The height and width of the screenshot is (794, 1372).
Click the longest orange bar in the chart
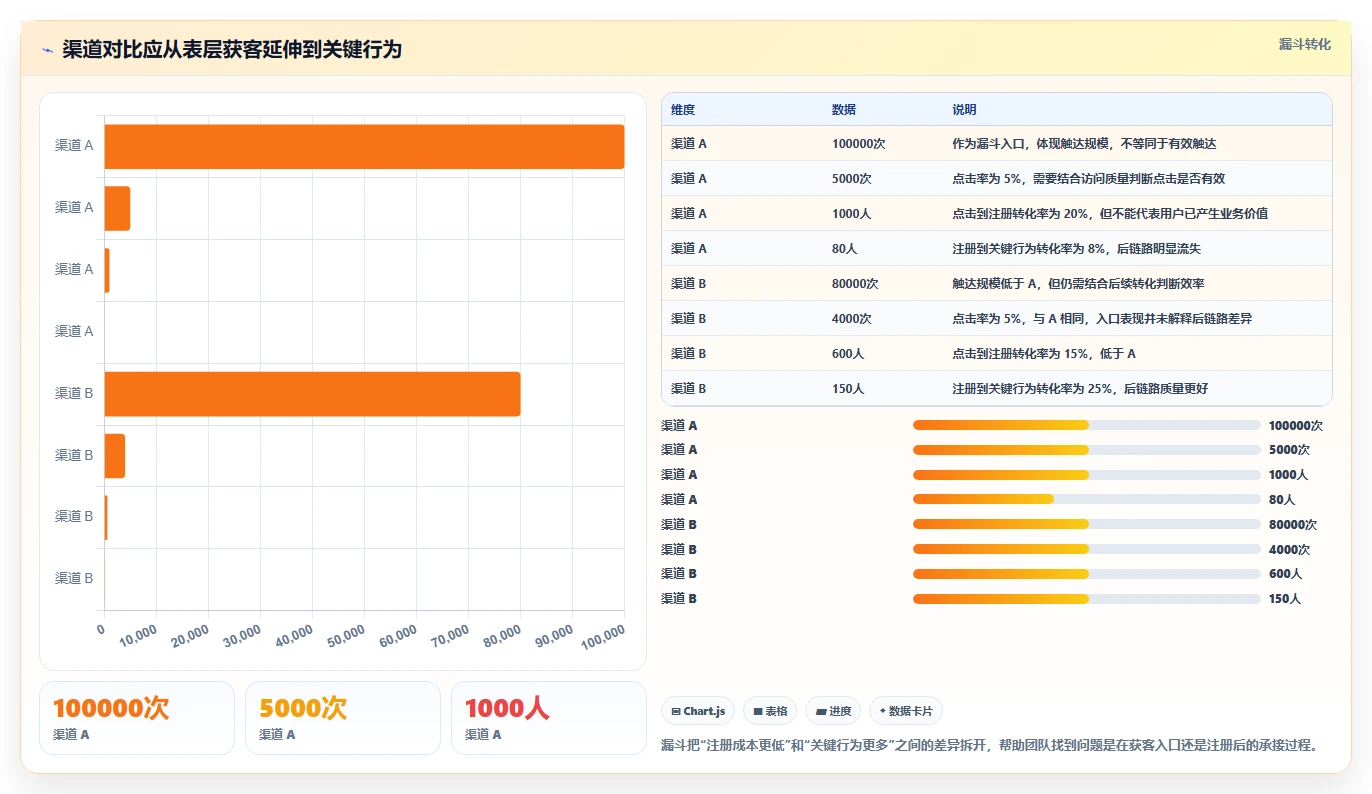click(364, 146)
